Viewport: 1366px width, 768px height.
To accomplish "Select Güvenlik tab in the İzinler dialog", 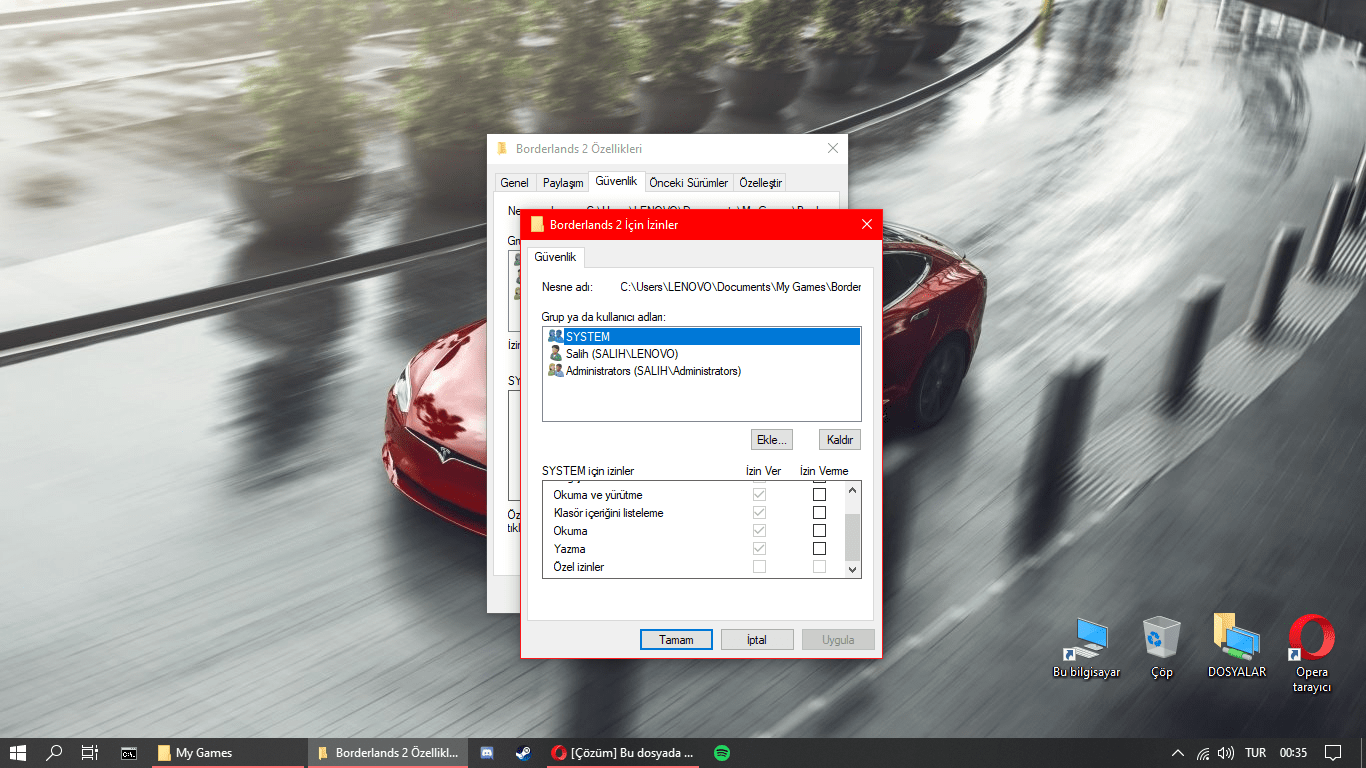I will (x=555, y=257).
